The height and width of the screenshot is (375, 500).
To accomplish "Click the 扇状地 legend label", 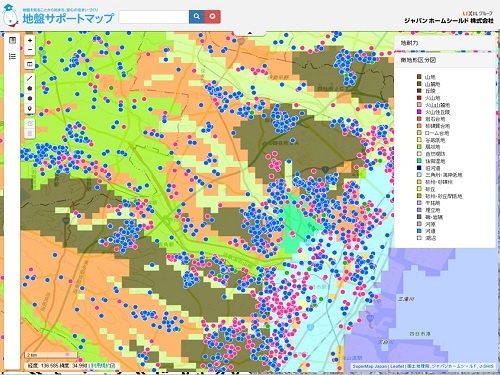I will click(x=433, y=147).
